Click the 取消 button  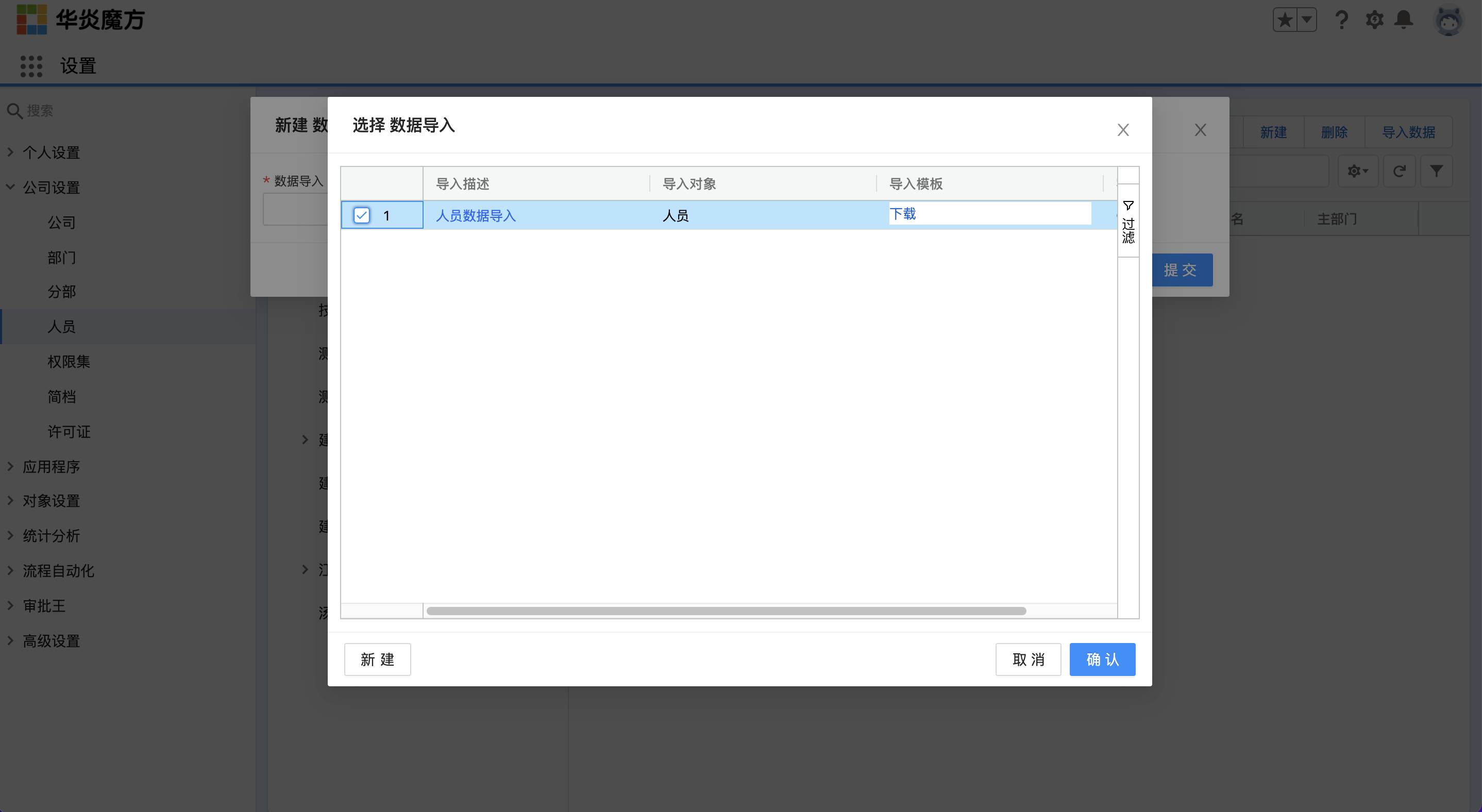click(1028, 659)
